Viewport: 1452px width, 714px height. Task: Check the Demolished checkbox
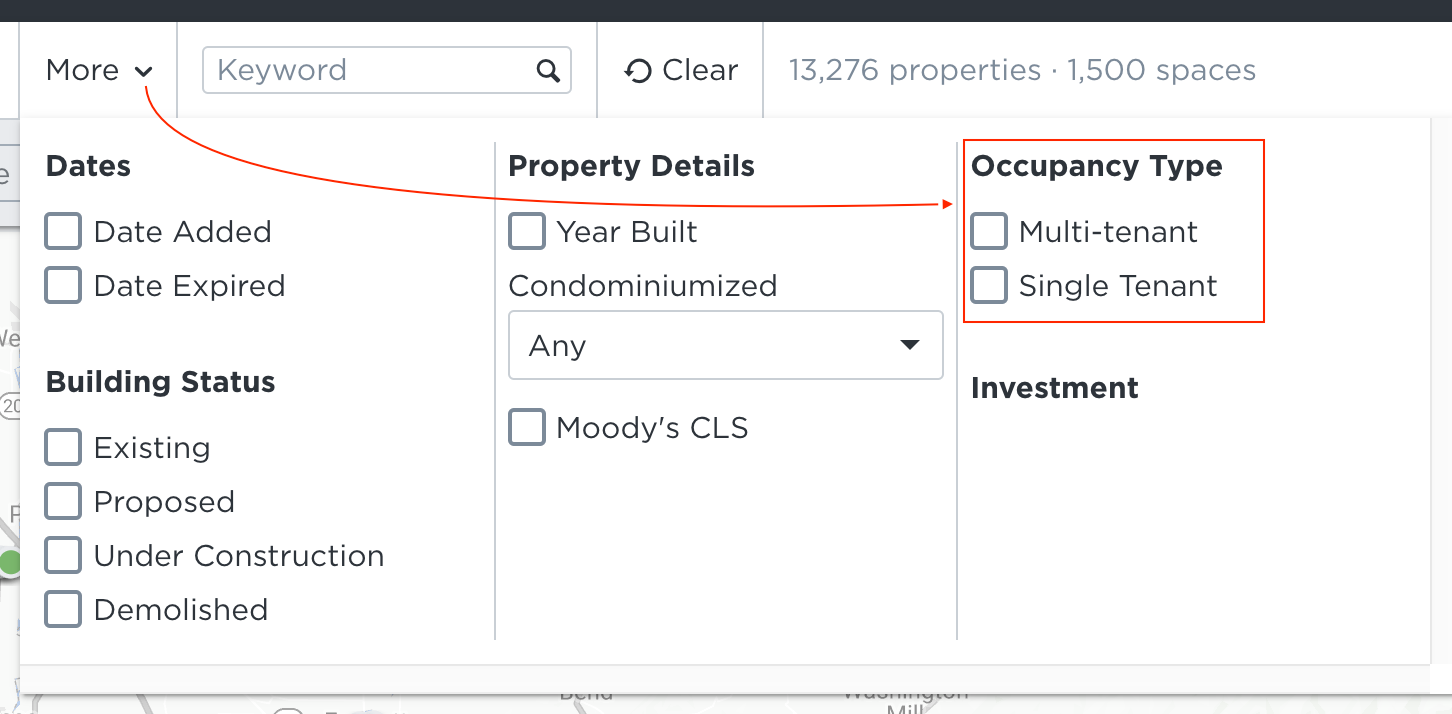point(63,610)
